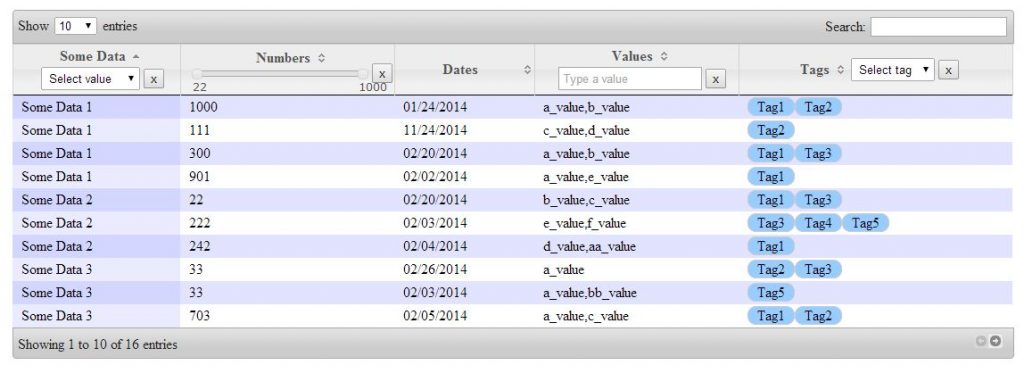The width and height of the screenshot is (1024, 373).
Task: Reset Numbers slider x button
Action: [x=382, y=73]
